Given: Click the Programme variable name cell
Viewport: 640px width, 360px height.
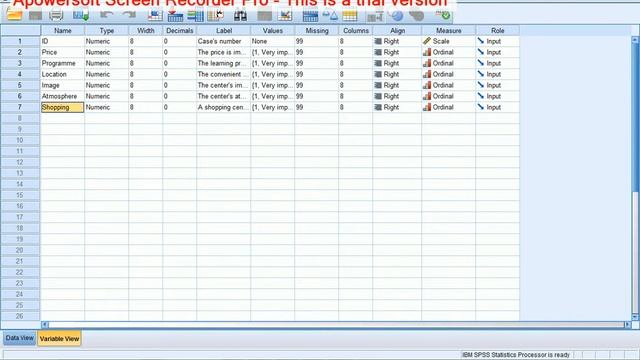Looking at the screenshot, I should coord(62,63).
